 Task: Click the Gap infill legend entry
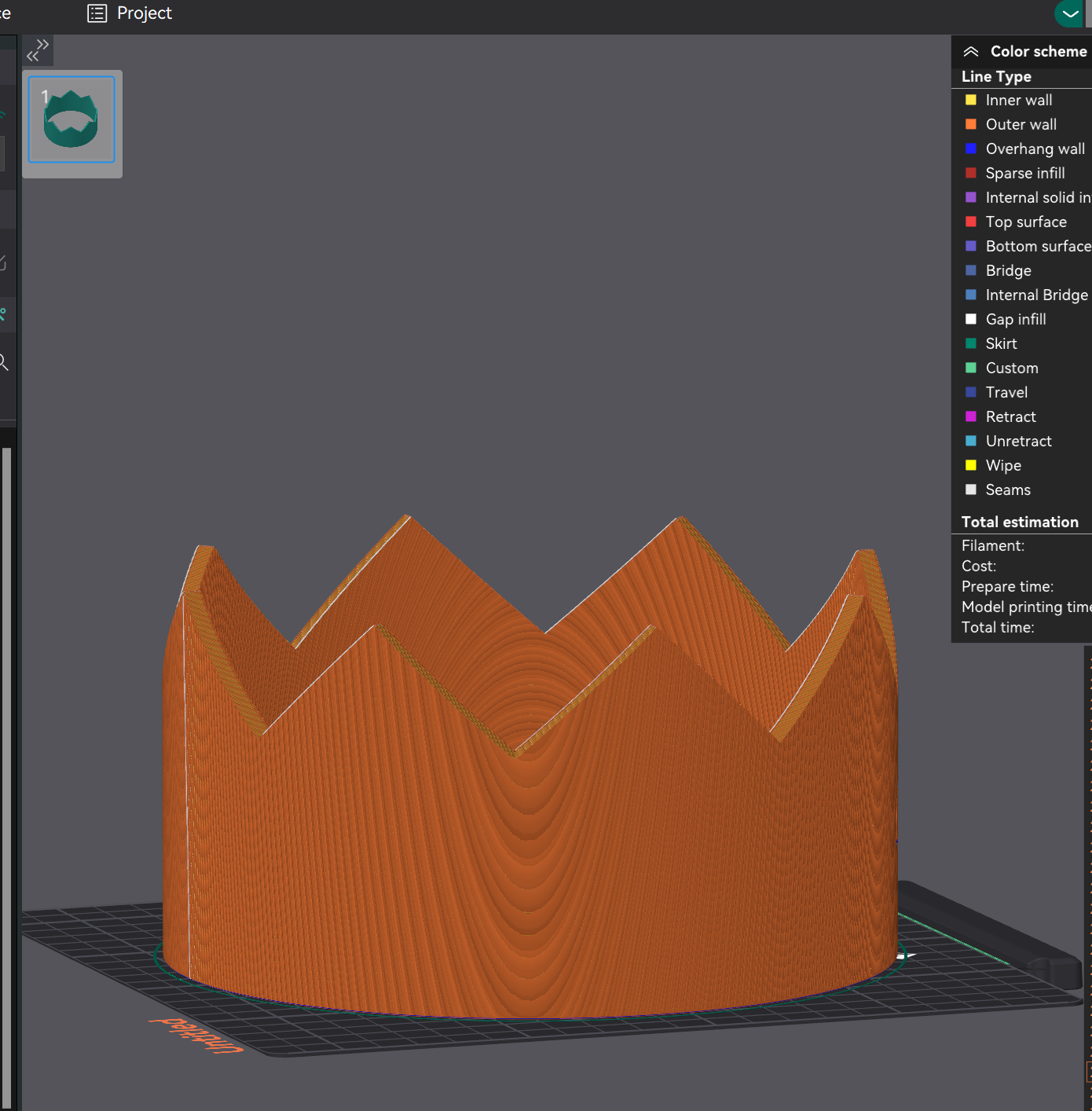tap(1006, 320)
